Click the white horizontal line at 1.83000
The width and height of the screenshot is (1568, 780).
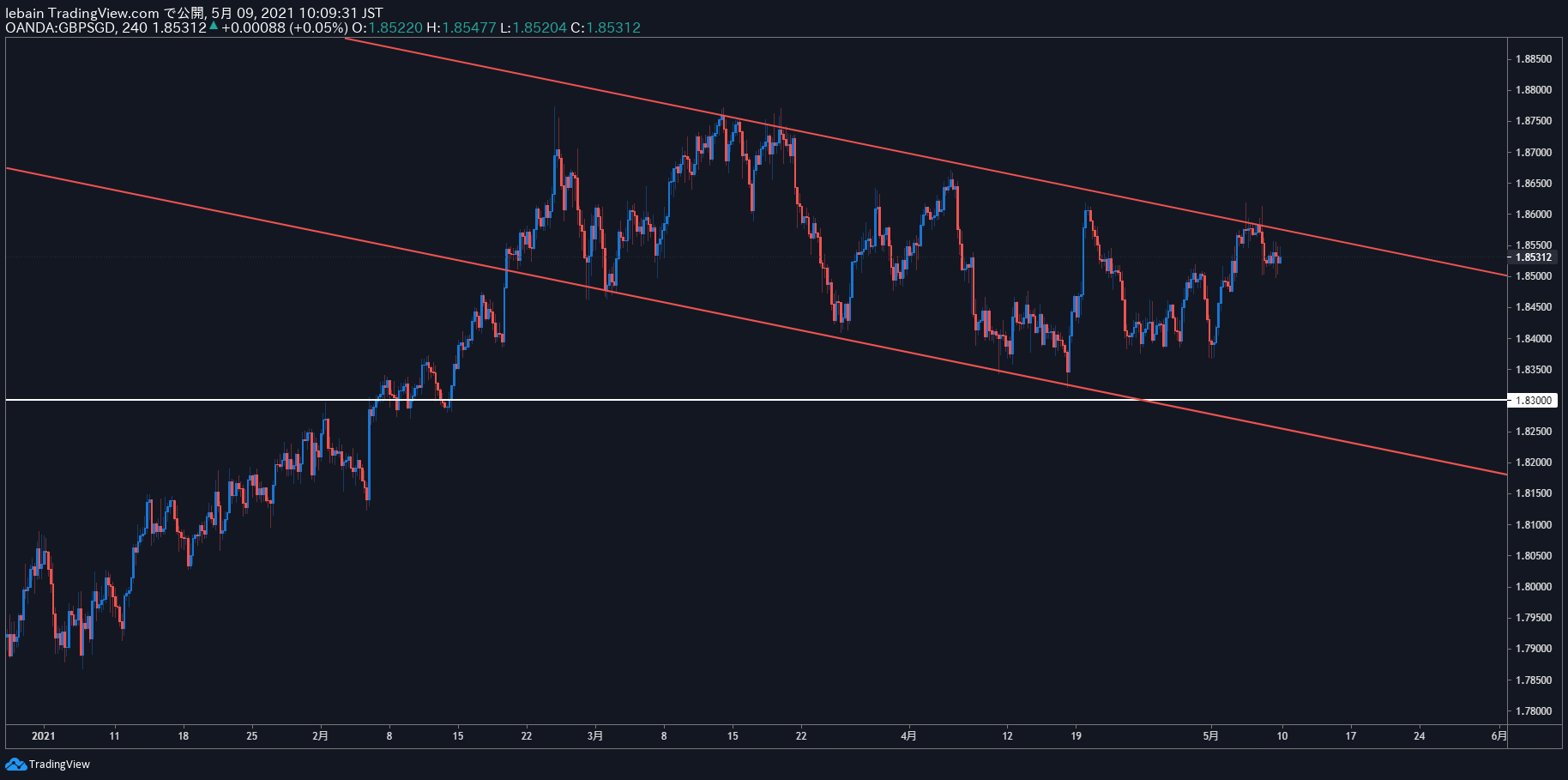coord(756,400)
